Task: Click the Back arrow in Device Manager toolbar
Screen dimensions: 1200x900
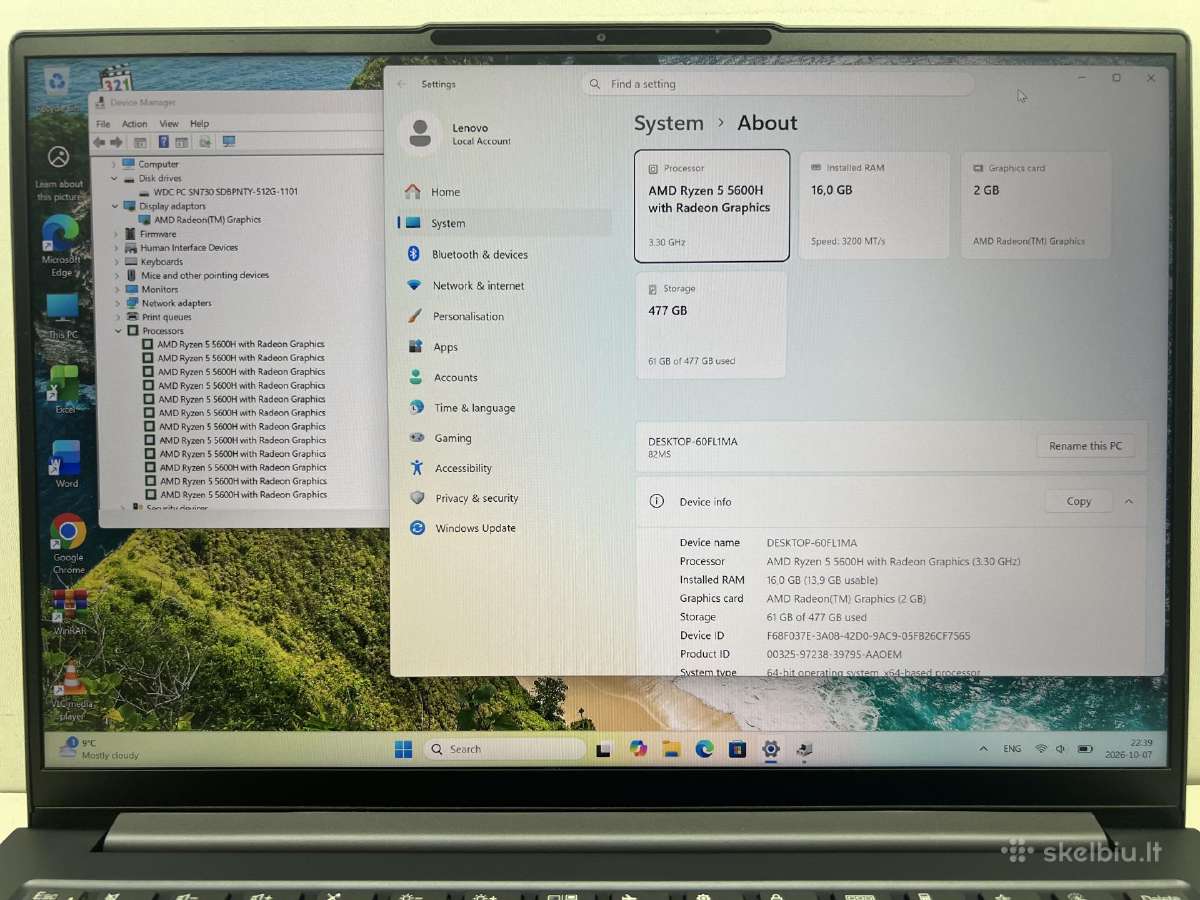Action: [99, 142]
